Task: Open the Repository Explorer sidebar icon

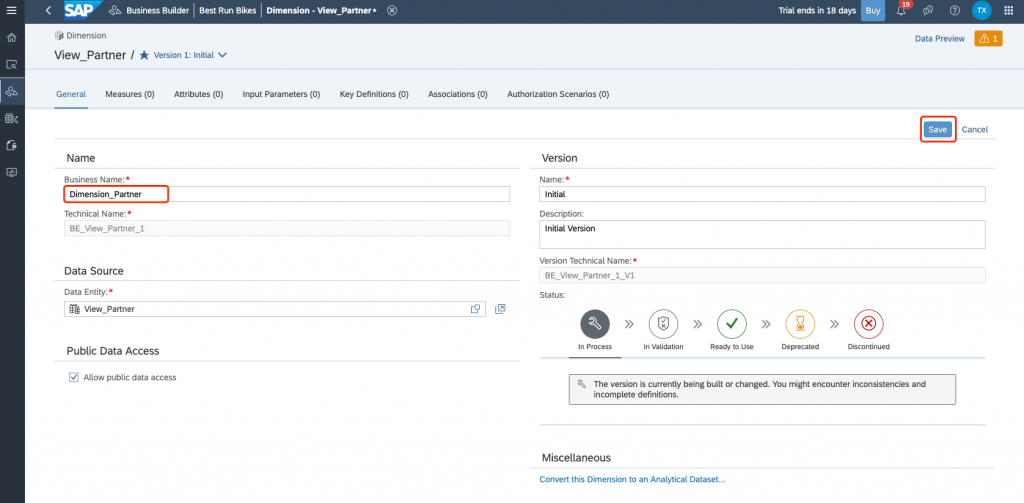Action: click(x=11, y=64)
